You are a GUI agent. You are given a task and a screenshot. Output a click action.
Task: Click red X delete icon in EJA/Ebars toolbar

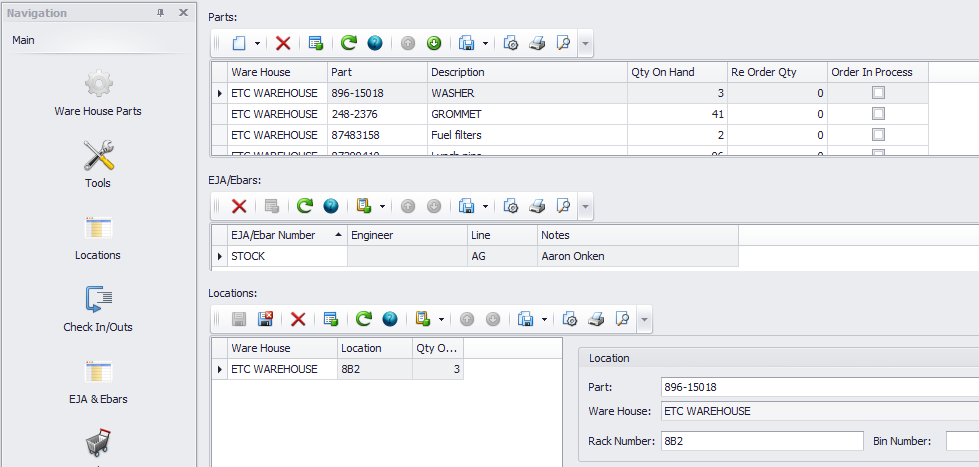(x=239, y=206)
